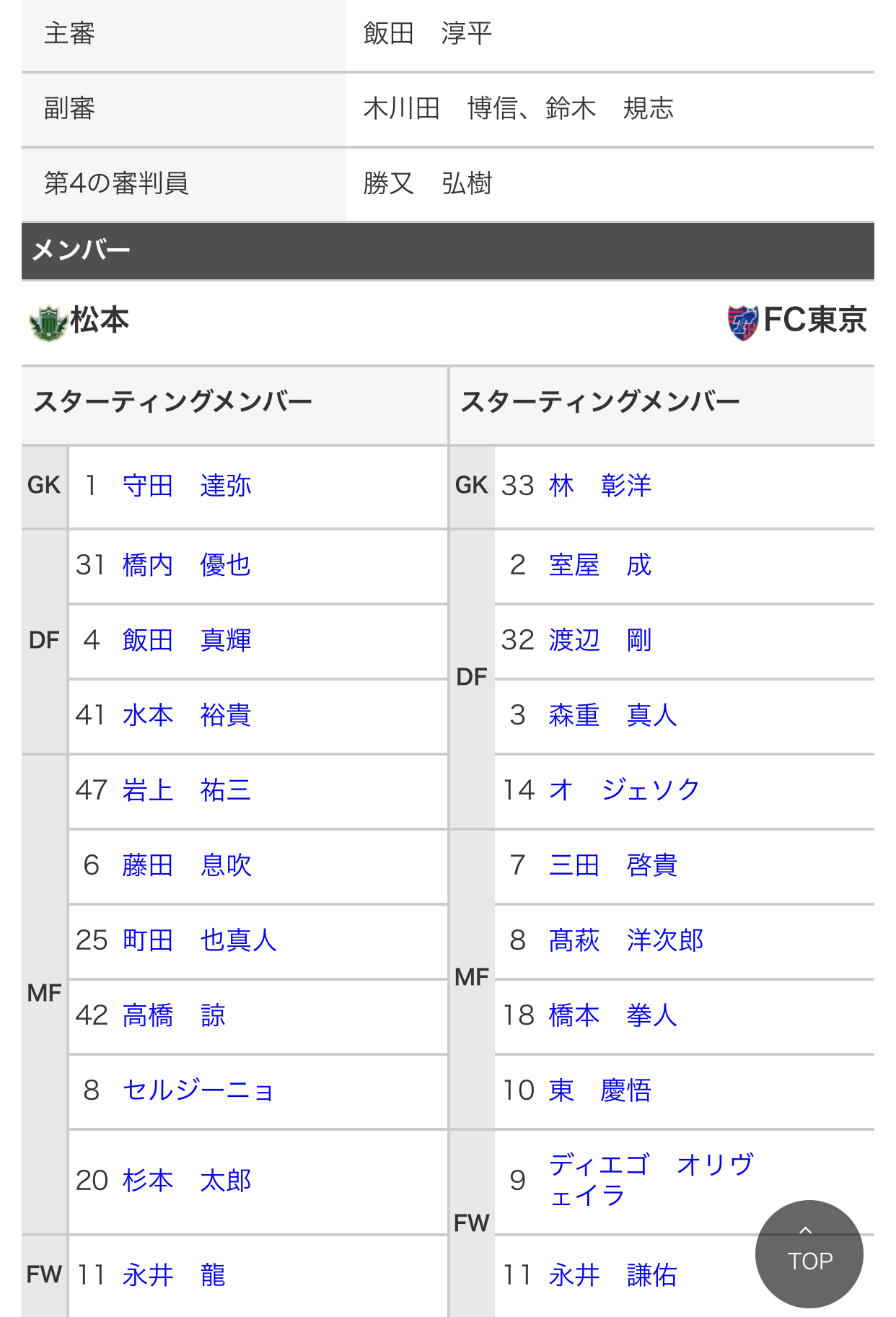Click the Matsumoto team crest icon
896x1317 pixels.
48,322
